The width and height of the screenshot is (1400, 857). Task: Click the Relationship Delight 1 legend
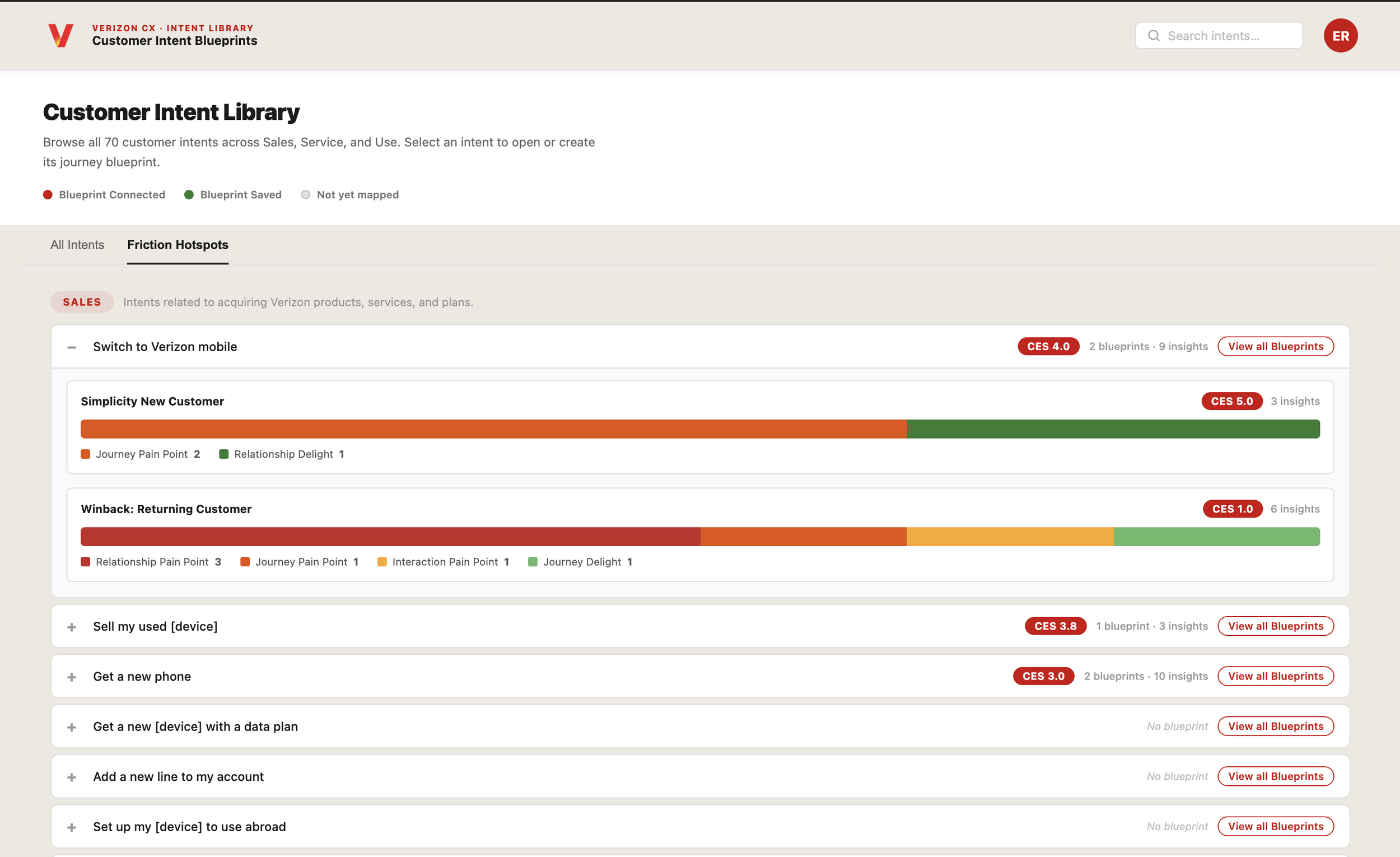click(282, 454)
